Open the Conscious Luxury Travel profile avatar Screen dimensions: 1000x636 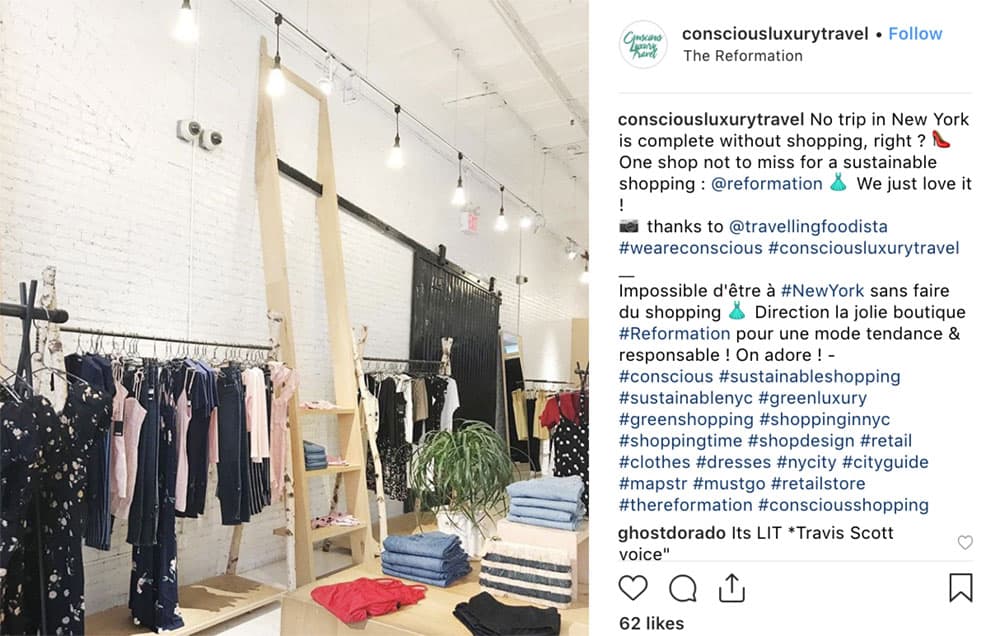[x=643, y=44]
